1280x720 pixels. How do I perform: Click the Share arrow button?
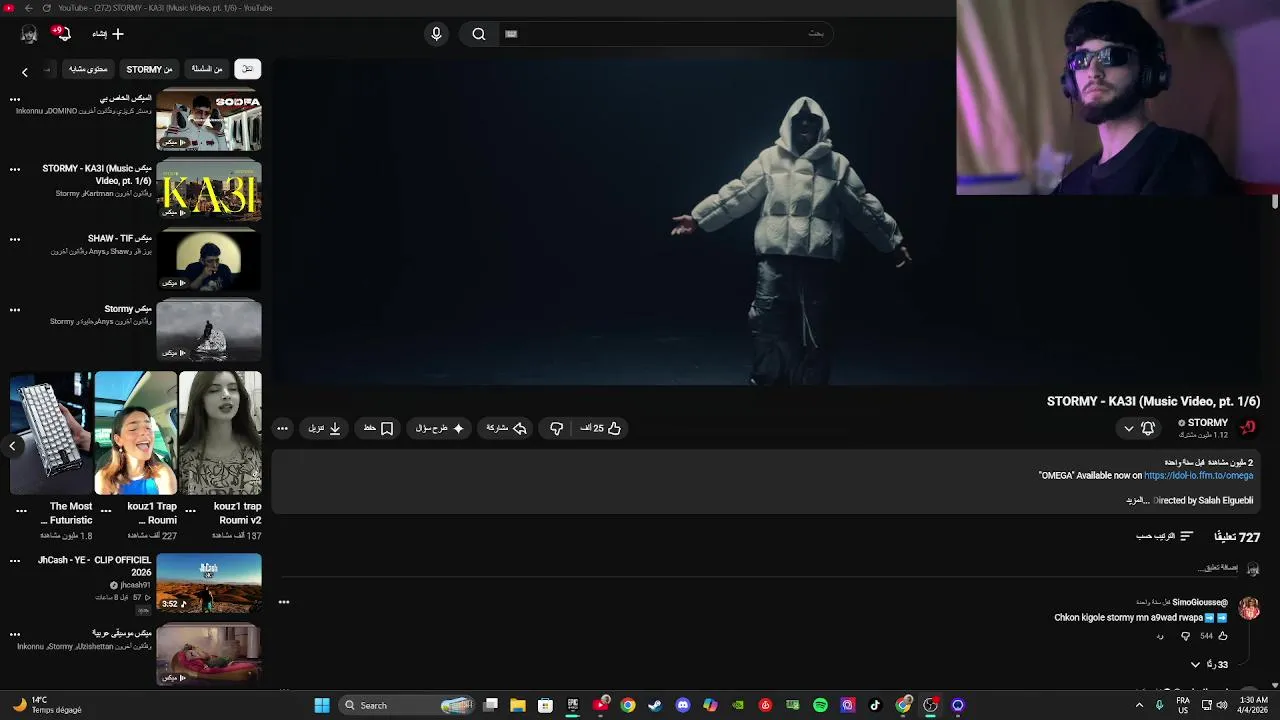coord(506,428)
